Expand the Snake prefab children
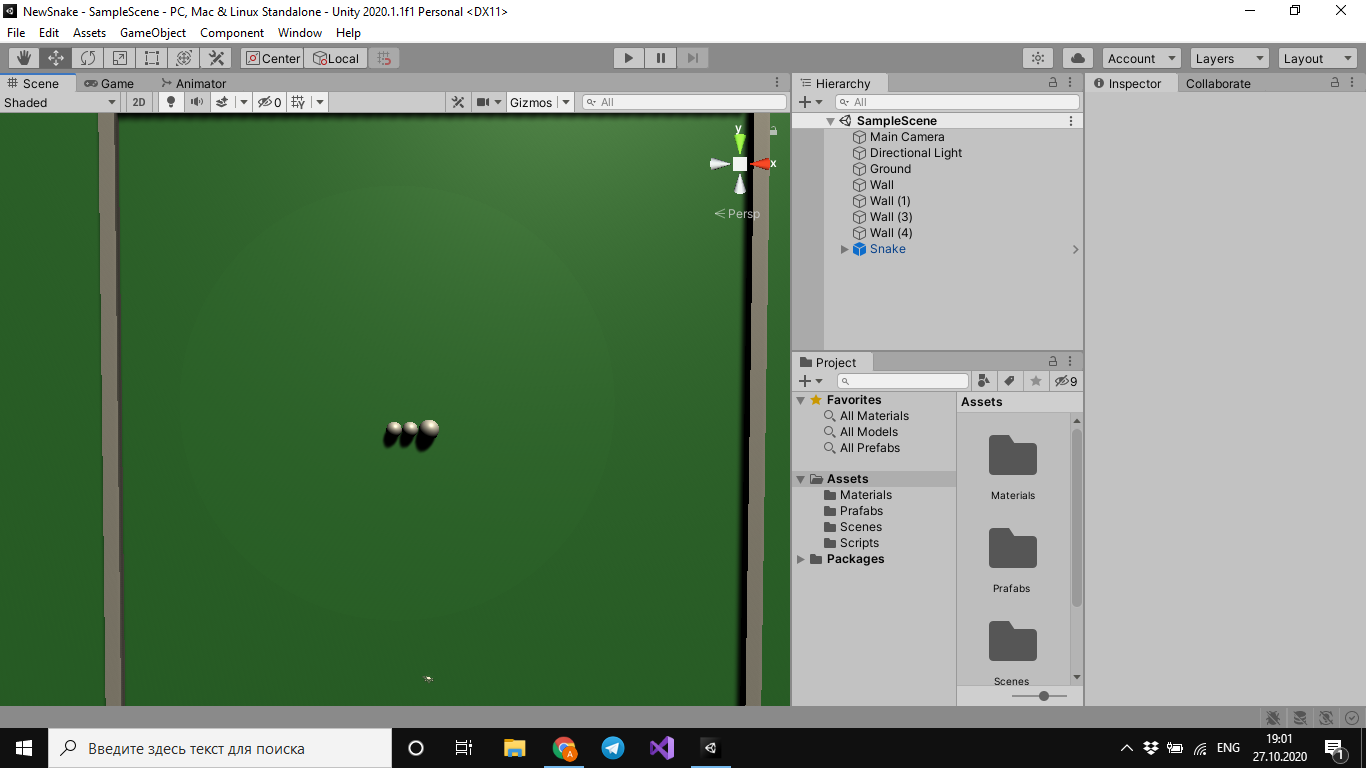This screenshot has height=768, width=1366. point(844,249)
